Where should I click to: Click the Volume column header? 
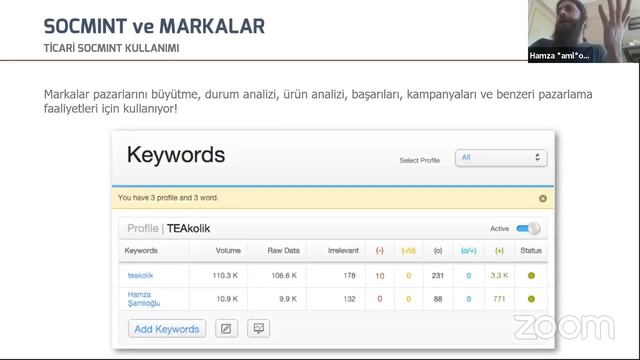[x=228, y=251]
